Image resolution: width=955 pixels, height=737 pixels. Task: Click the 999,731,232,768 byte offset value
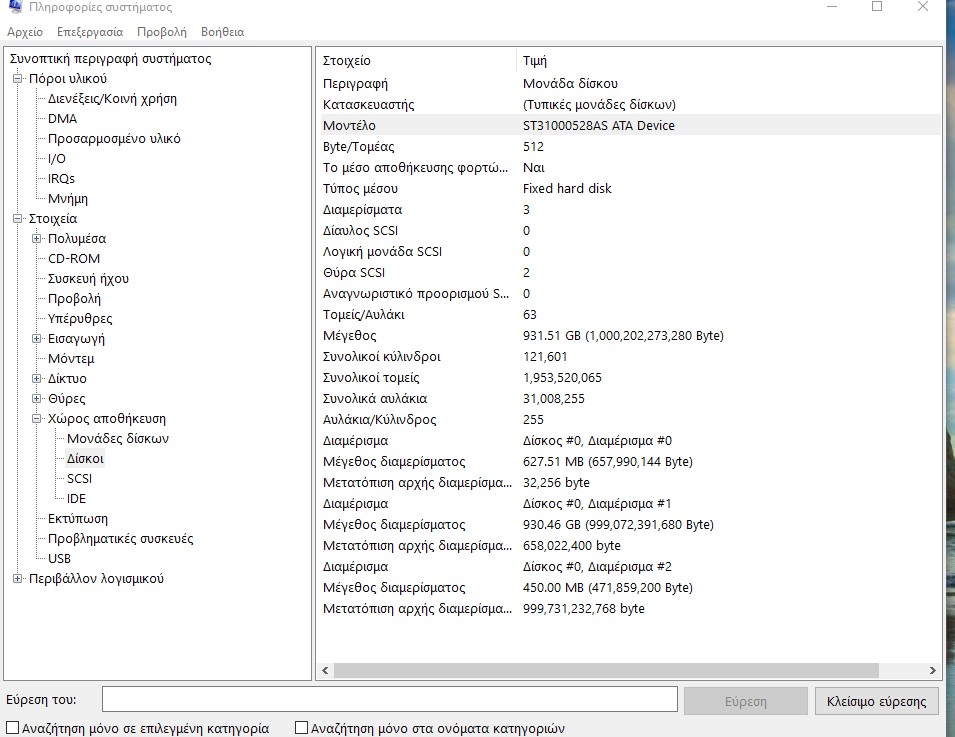(x=583, y=608)
